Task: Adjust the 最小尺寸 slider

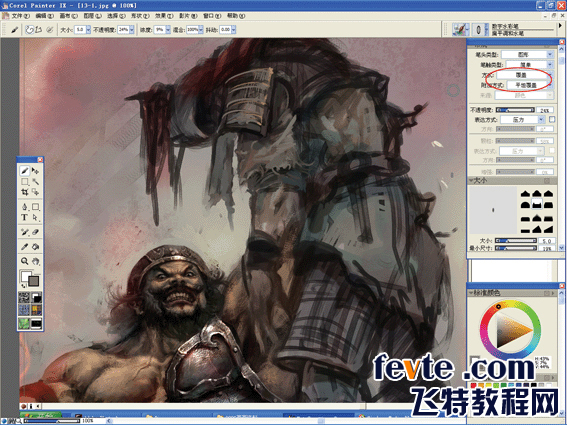Action: click(x=515, y=248)
